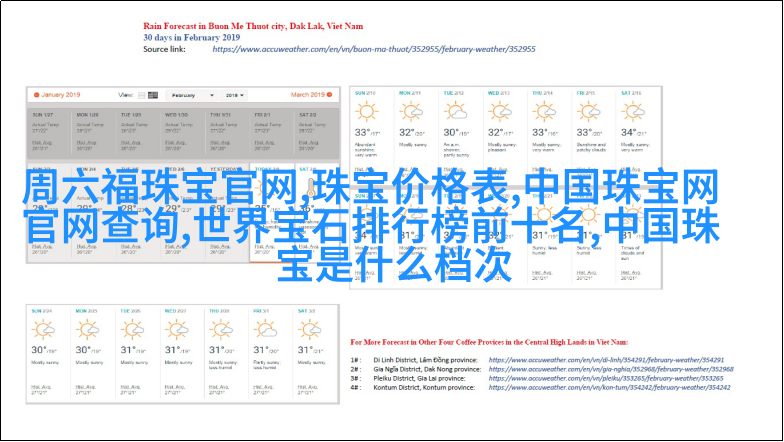Click the SAT 3/2 weather icon
This screenshot has height=442, width=784.
pos(310,330)
